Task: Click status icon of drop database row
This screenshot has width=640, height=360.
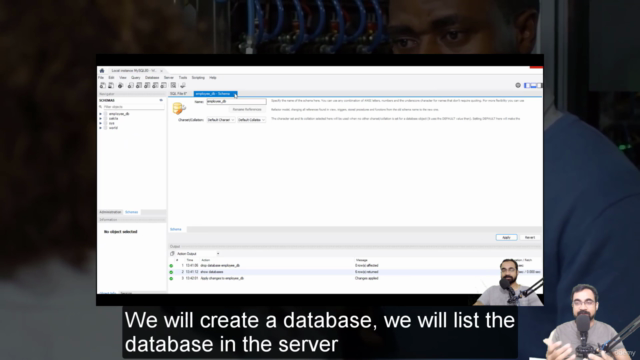Action: point(171,266)
